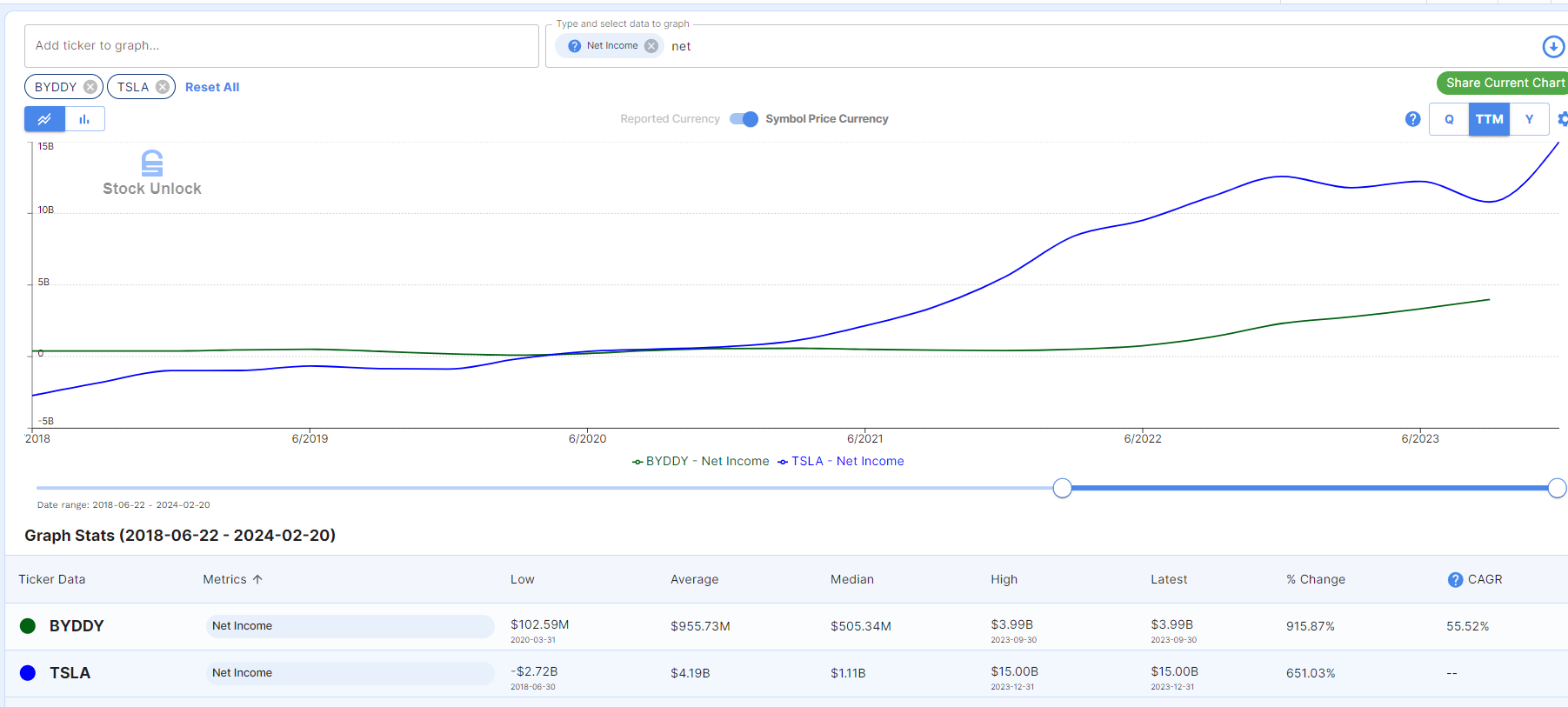Click the BYDDY chip label

[x=56, y=87]
